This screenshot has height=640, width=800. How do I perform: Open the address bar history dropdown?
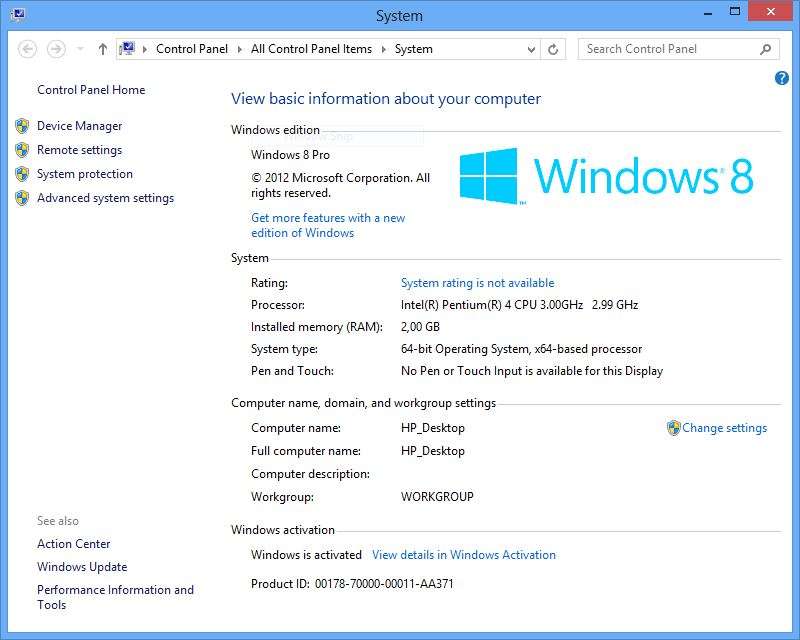pyautogui.click(x=532, y=48)
